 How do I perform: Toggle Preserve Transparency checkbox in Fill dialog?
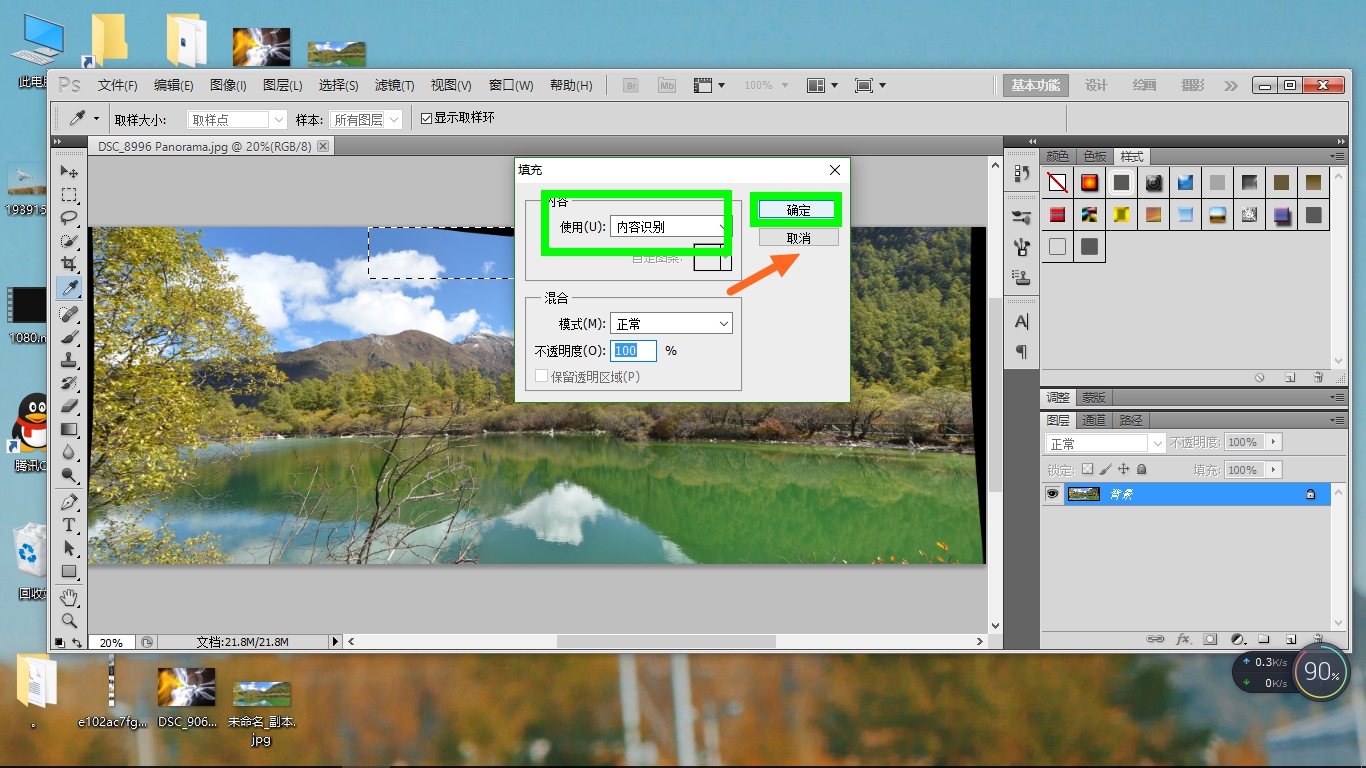[x=542, y=376]
